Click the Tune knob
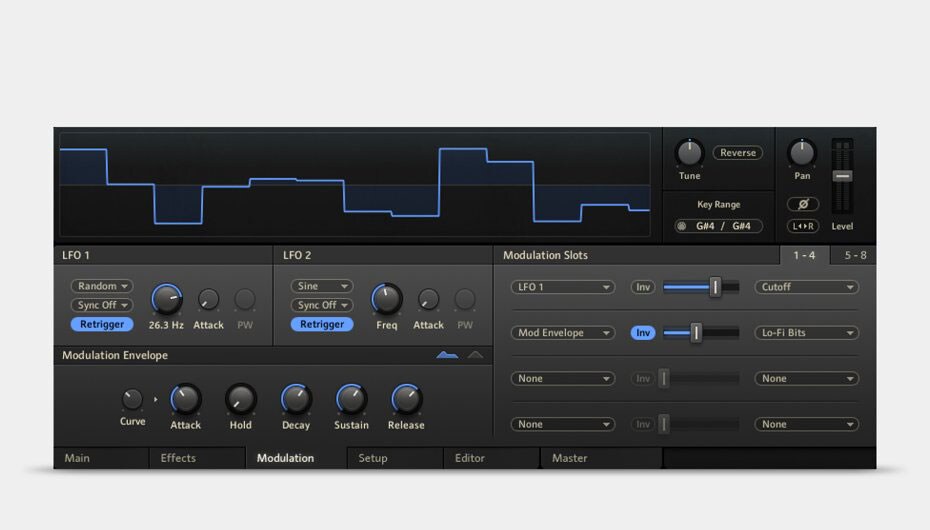This screenshot has height=530, width=930. [689, 153]
